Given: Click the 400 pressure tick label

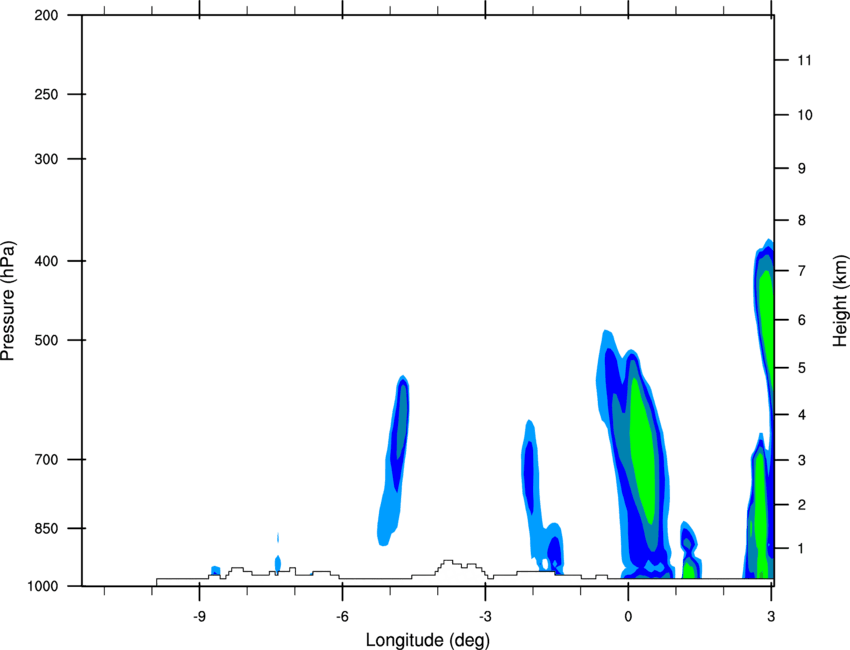Looking at the screenshot, I should click(46, 261).
